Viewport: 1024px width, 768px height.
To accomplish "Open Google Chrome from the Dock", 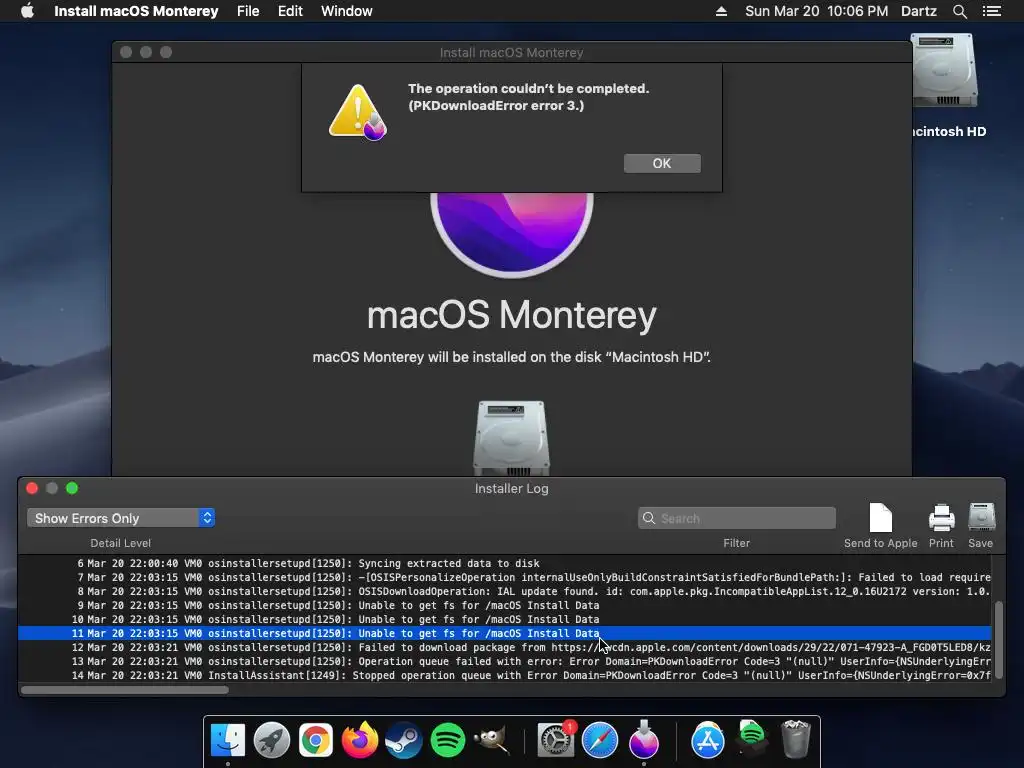I will click(x=315, y=741).
